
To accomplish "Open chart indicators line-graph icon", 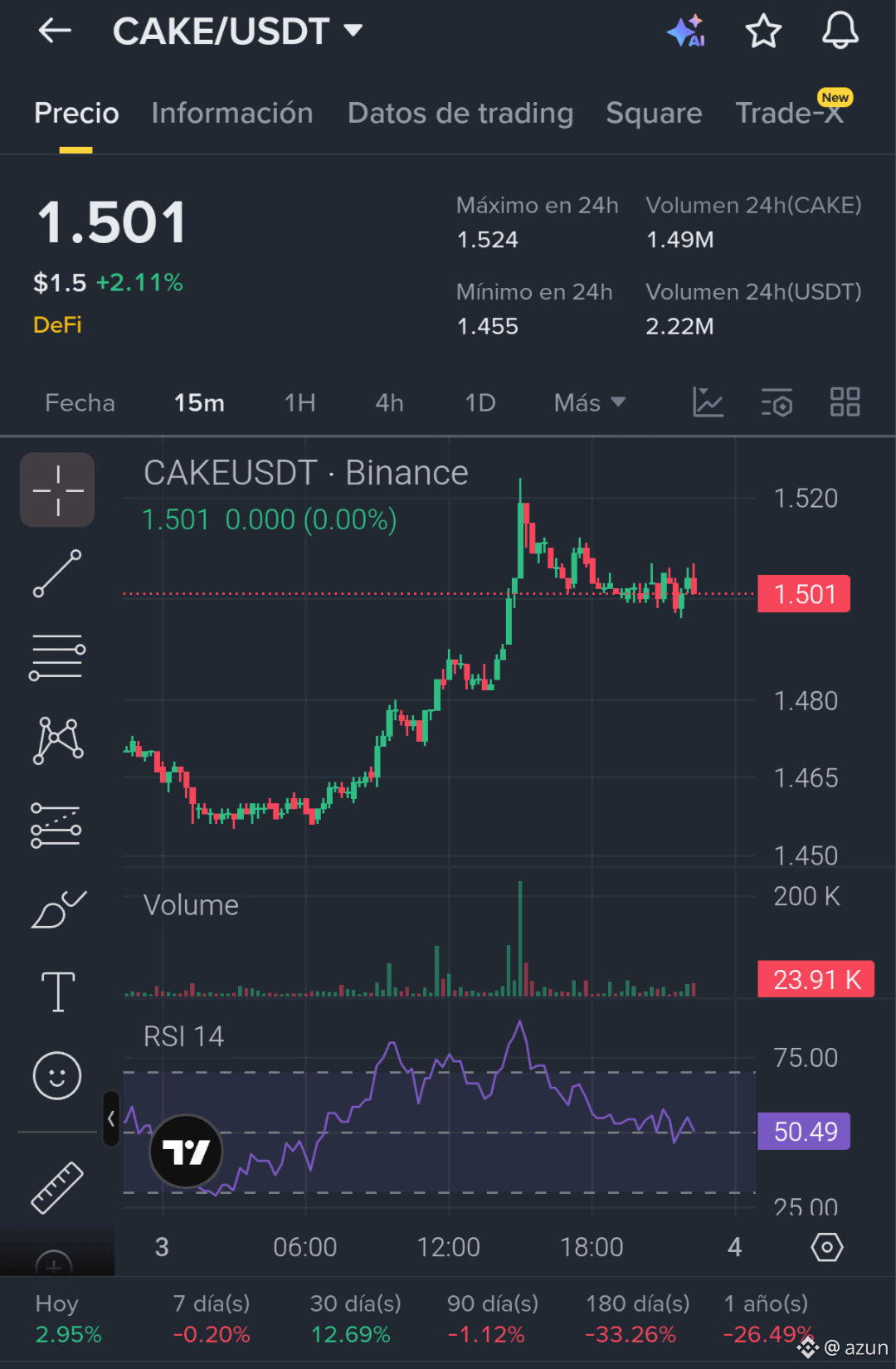I will 708,402.
